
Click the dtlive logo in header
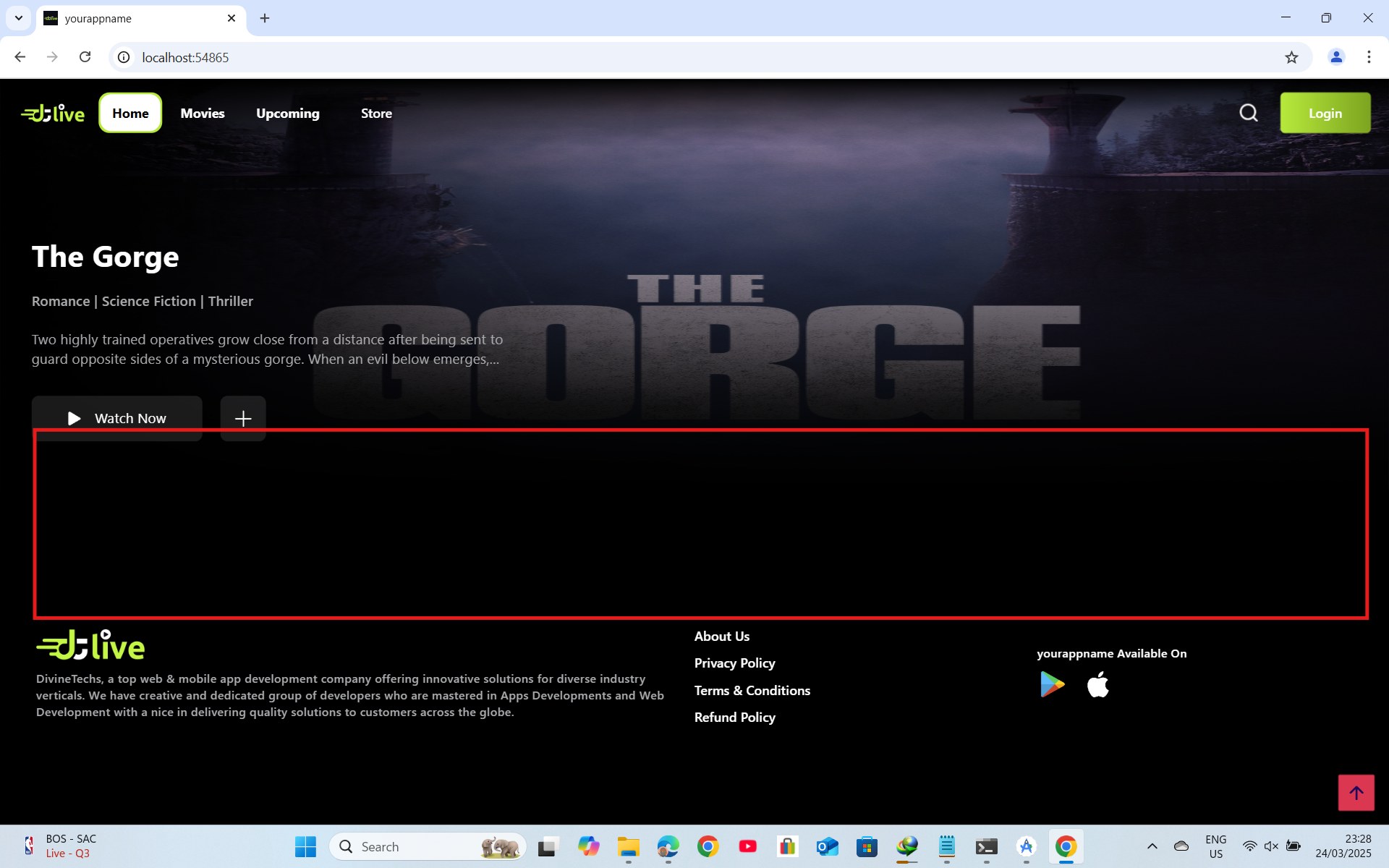53,113
